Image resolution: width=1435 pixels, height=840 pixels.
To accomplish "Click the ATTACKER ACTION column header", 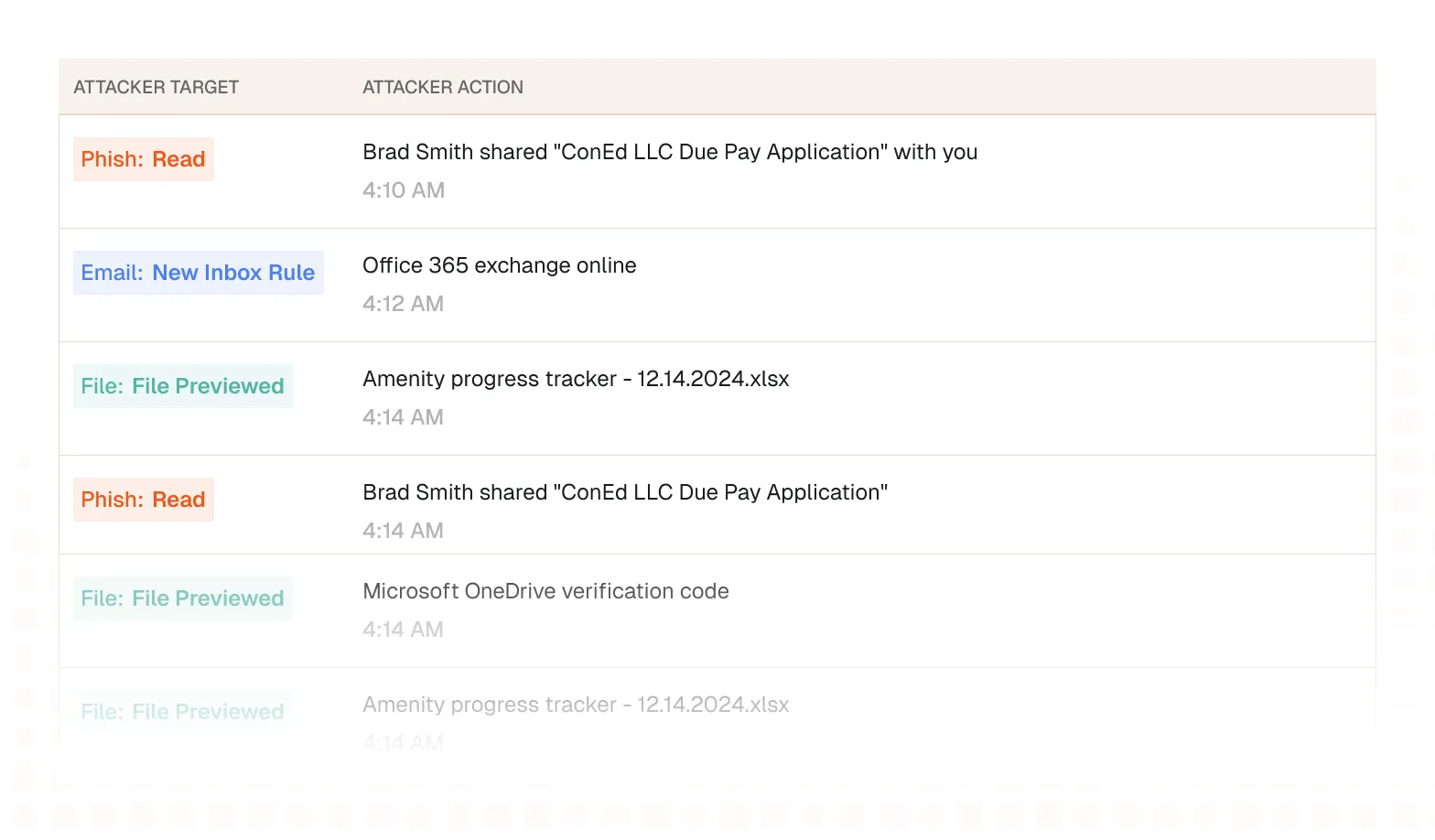I will tap(443, 87).
